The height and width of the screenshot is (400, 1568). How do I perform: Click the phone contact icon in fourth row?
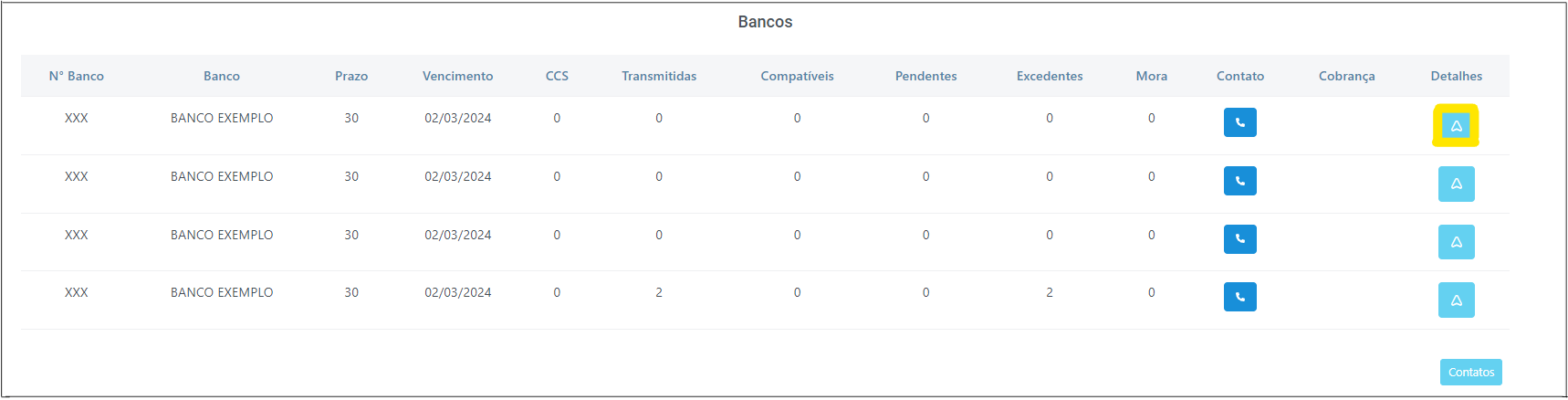point(1239,297)
